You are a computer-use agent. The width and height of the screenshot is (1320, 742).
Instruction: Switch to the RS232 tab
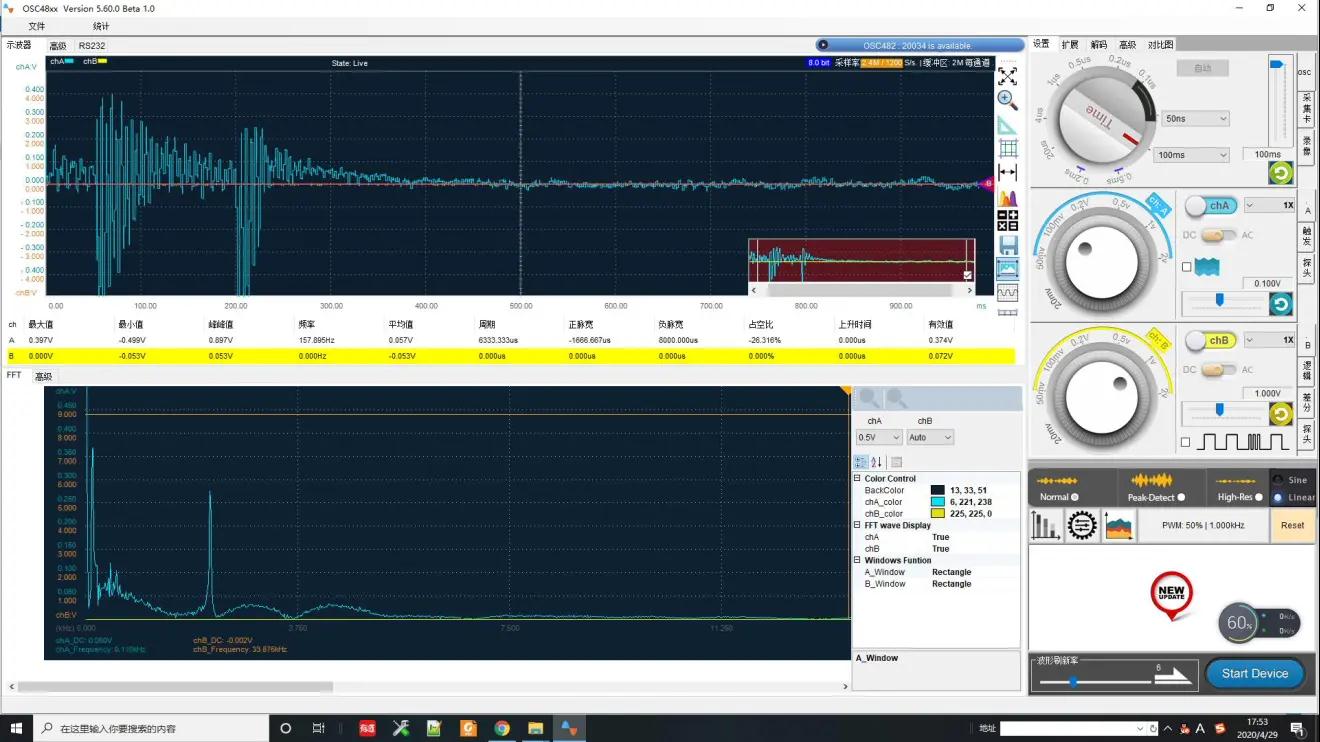click(x=91, y=46)
